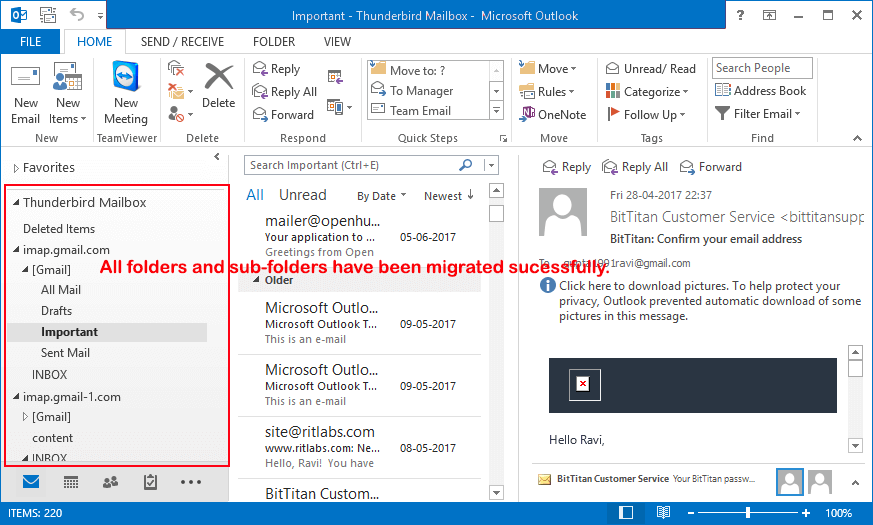
Task: Choose the Move to: ? quick step
Action: coord(428,70)
